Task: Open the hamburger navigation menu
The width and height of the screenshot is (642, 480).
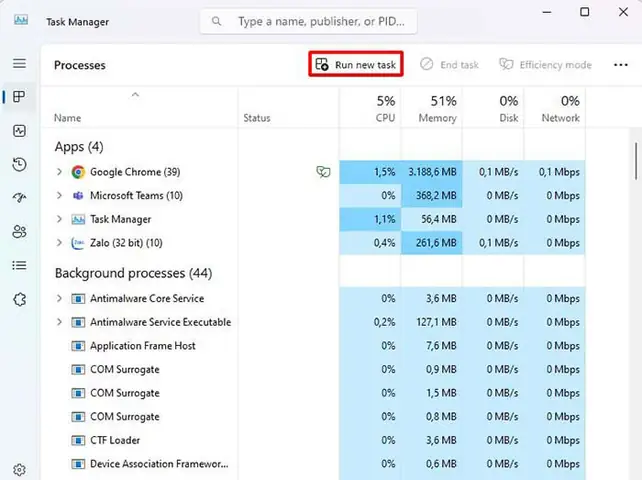Action: click(19, 63)
